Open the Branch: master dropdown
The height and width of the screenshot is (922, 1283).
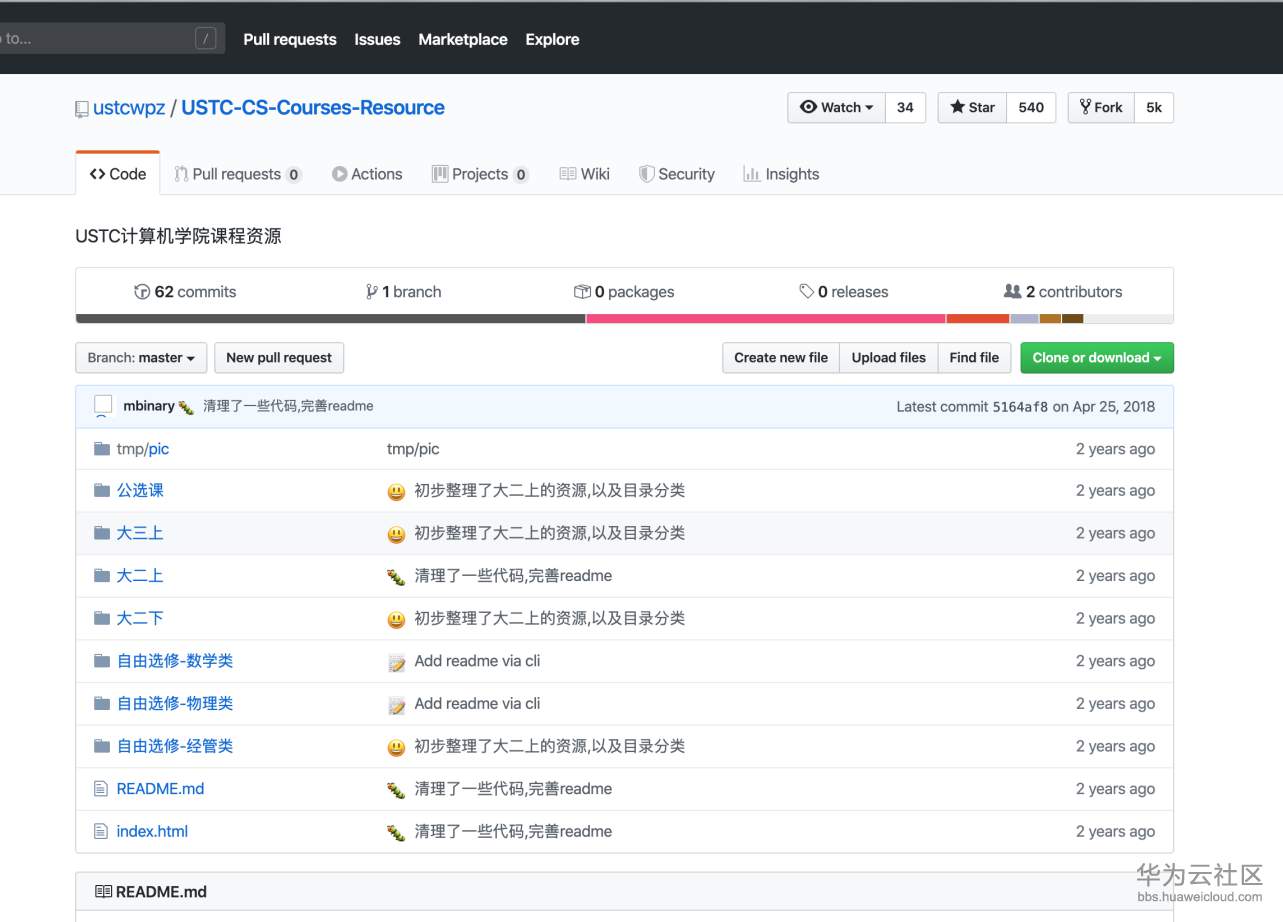(x=141, y=358)
